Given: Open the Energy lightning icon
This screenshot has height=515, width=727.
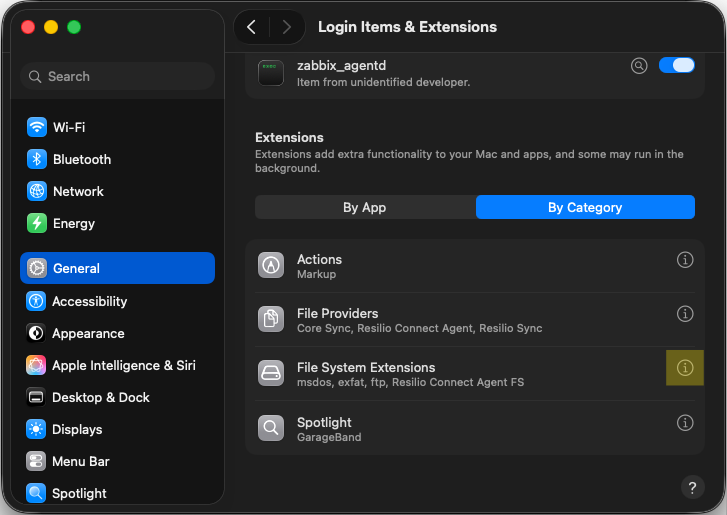Looking at the screenshot, I should tap(37, 223).
